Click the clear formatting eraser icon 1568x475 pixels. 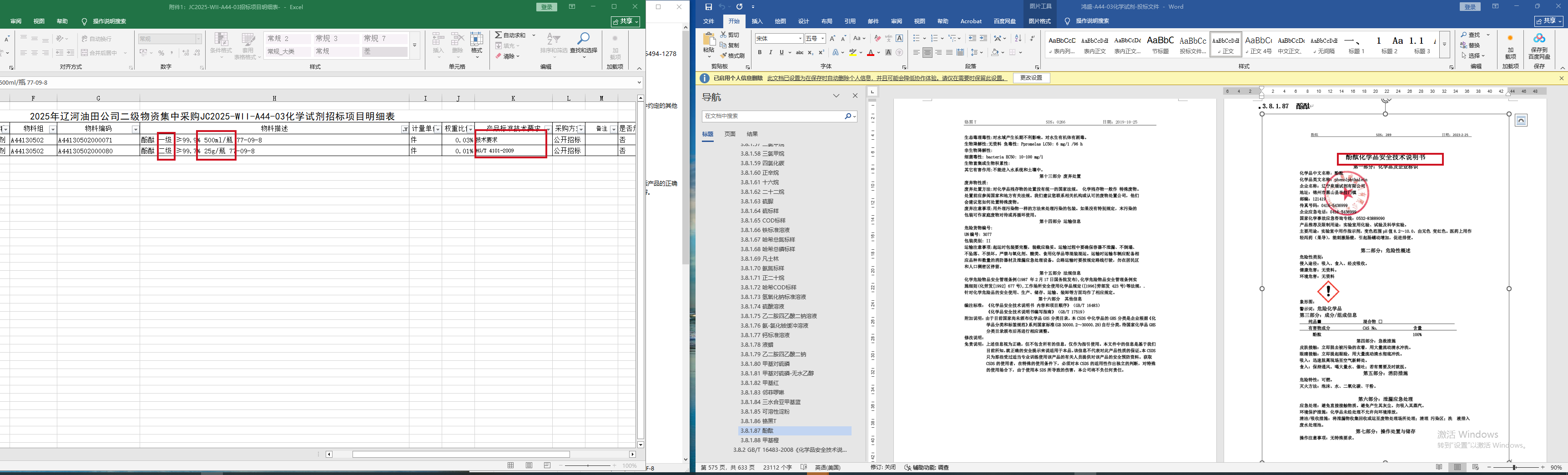click(x=877, y=38)
